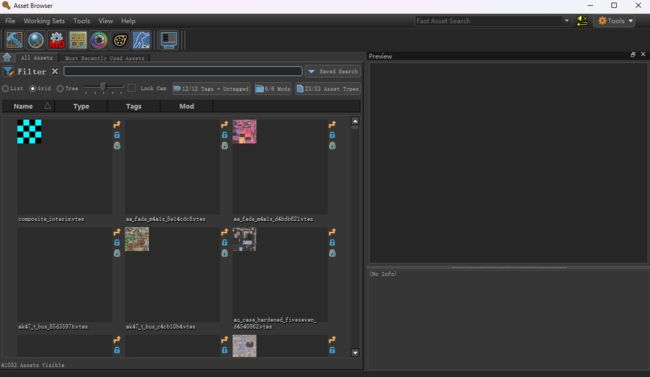This screenshot has width=650, height=377.
Task: Adjust the thumbnail size slider handle
Action: coord(103,86)
